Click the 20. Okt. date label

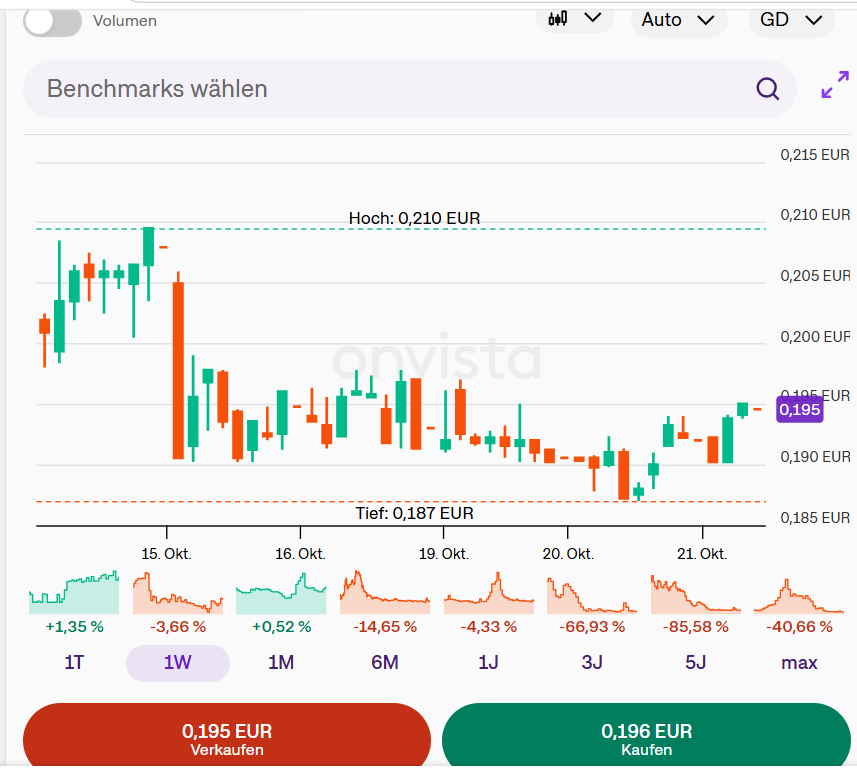(x=568, y=554)
